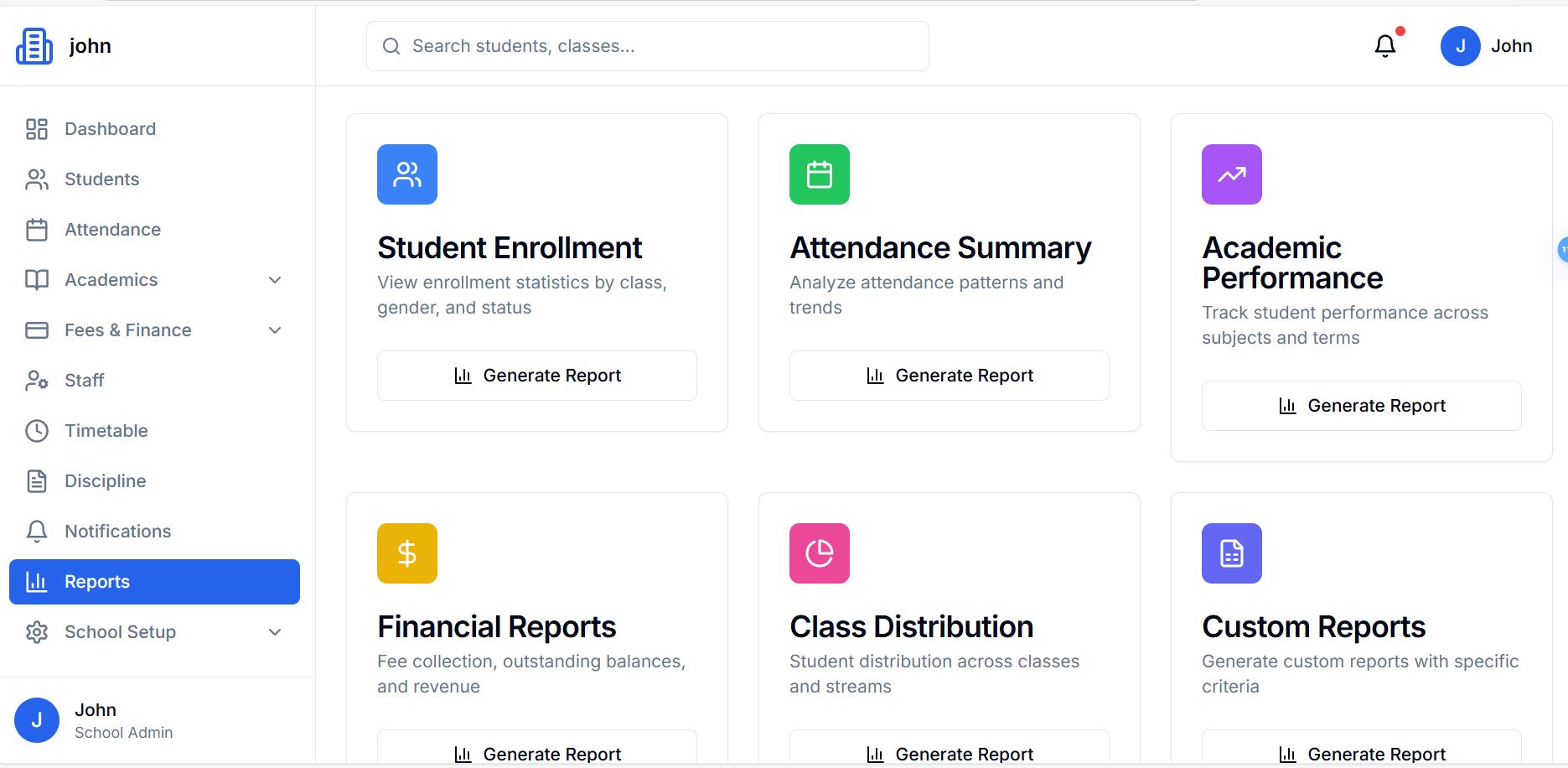The image size is (1568, 768).
Task: Expand the Fees & Finance chevron
Action: [275, 330]
